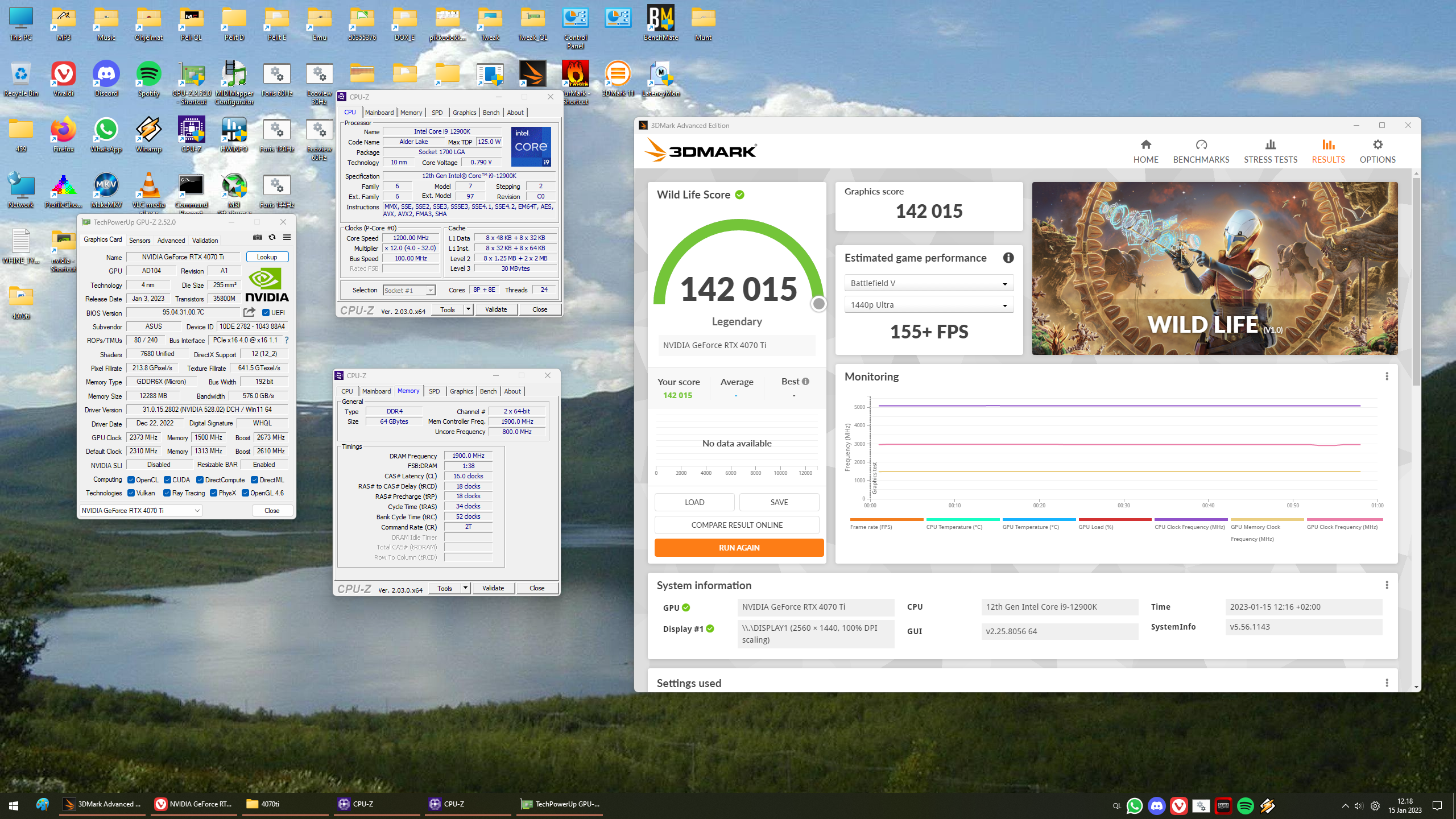Toggle the CUDA checkbox
The image size is (1456, 819).
[x=167, y=480]
